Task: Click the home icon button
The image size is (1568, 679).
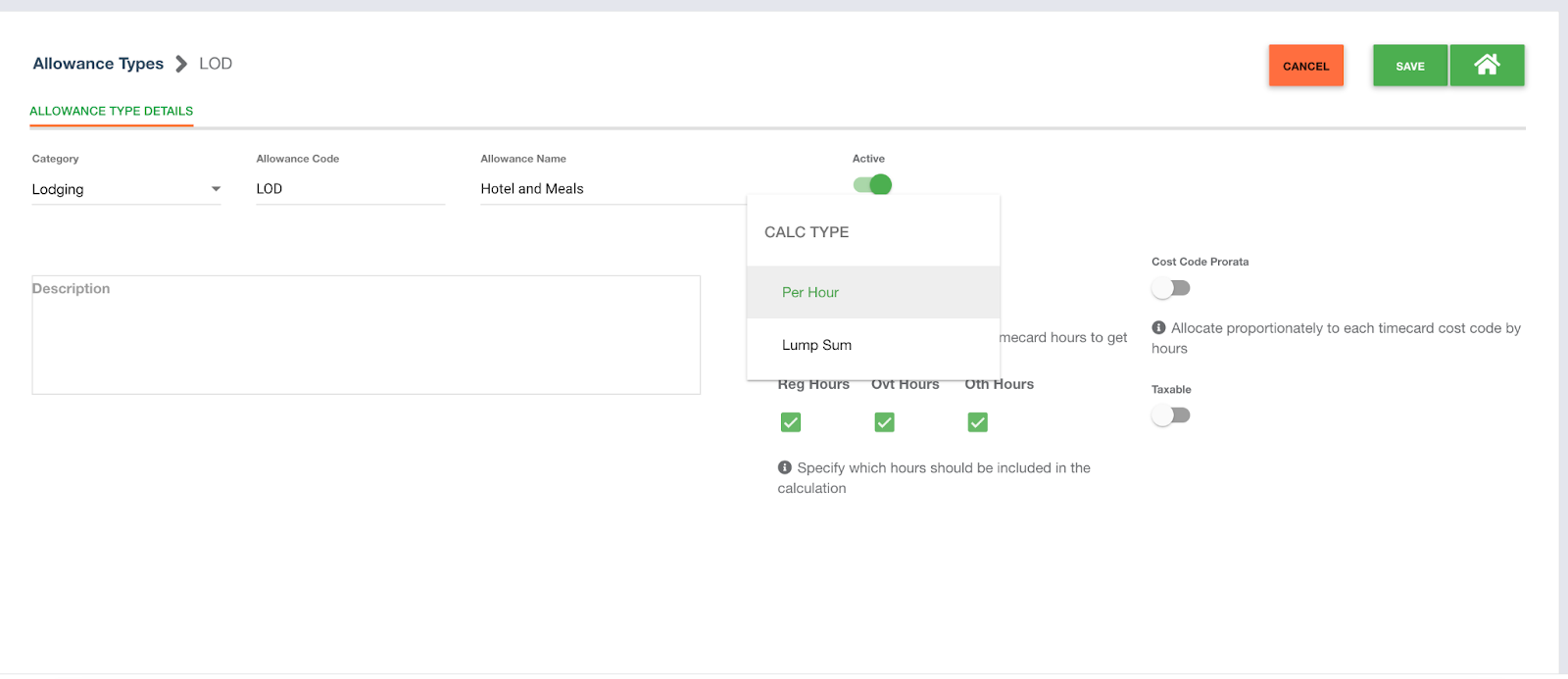Action: tap(1487, 66)
